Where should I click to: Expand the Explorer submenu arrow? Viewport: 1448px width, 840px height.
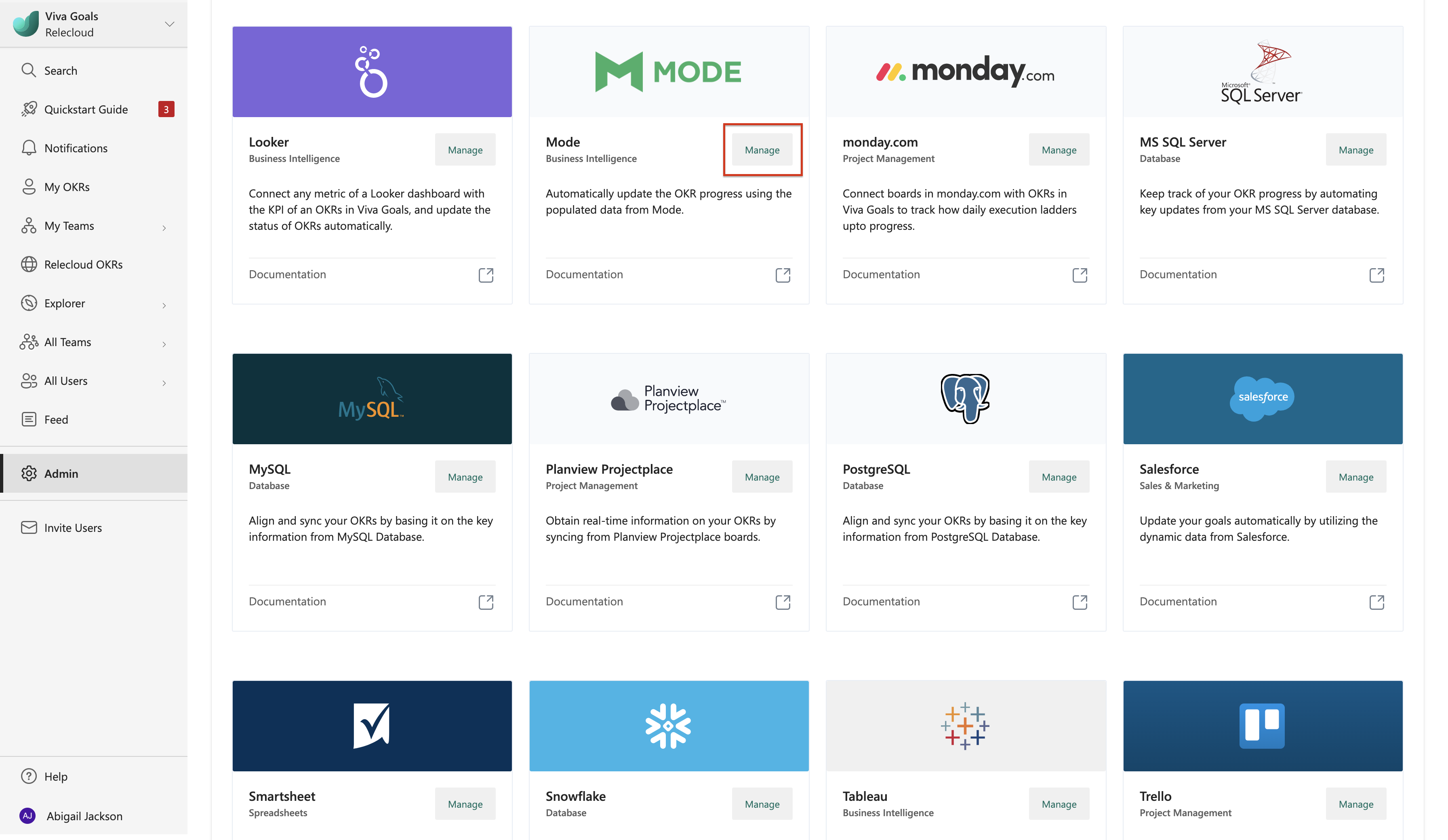click(x=164, y=306)
